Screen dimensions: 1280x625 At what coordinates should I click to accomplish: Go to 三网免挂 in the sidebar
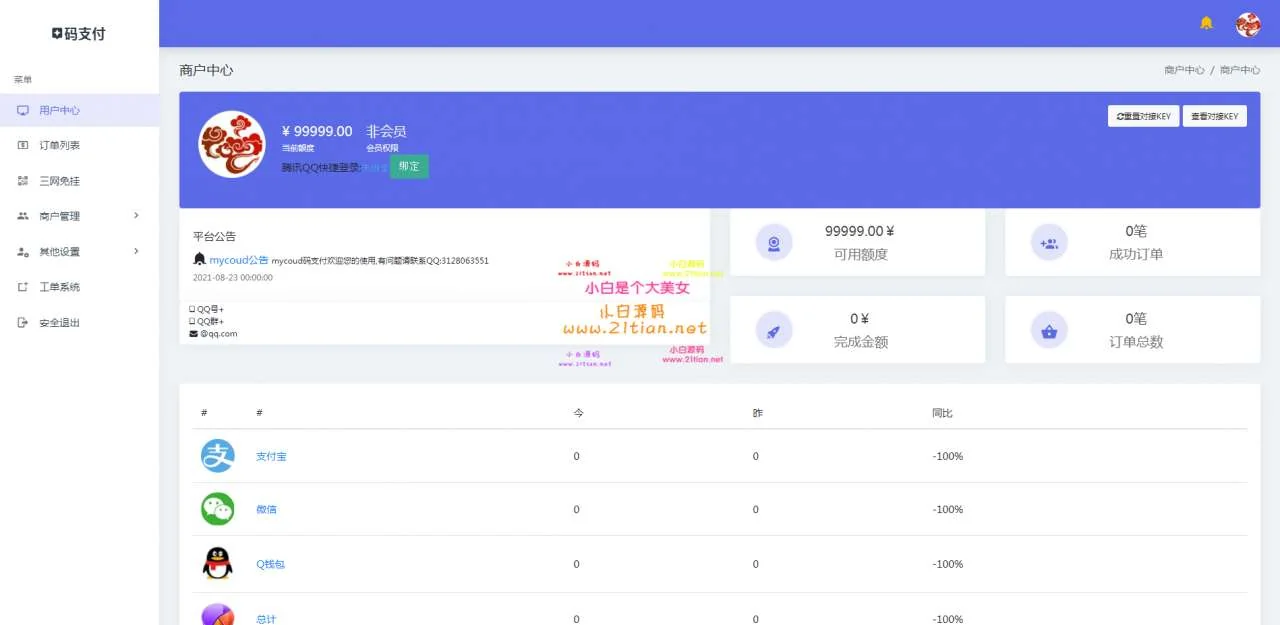tap(59, 181)
